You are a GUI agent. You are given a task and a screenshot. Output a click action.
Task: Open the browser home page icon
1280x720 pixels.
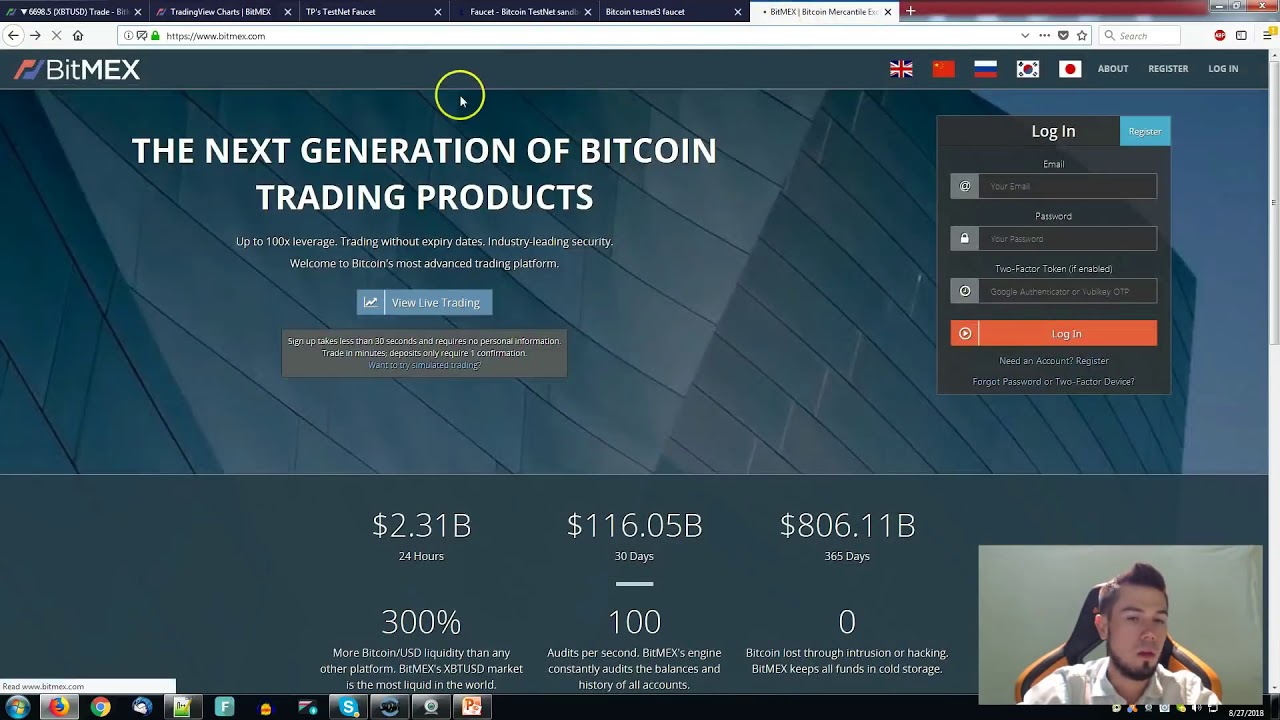pyautogui.click(x=78, y=36)
